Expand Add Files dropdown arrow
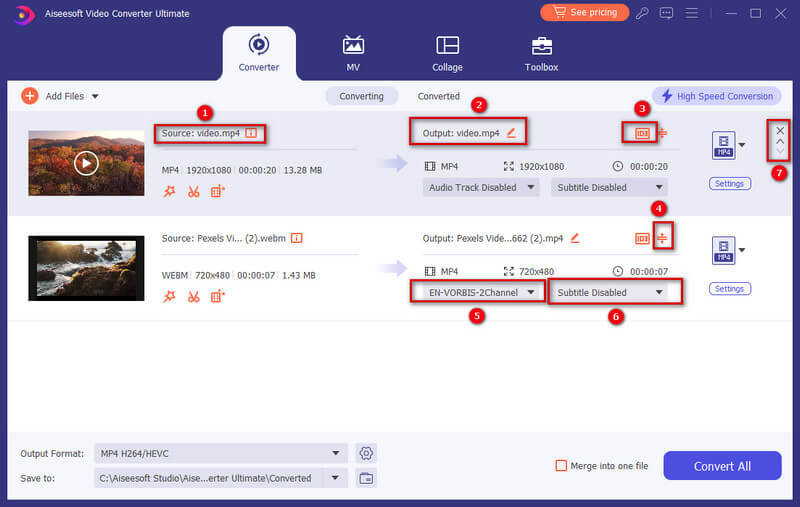This screenshot has width=800, height=507. point(95,96)
